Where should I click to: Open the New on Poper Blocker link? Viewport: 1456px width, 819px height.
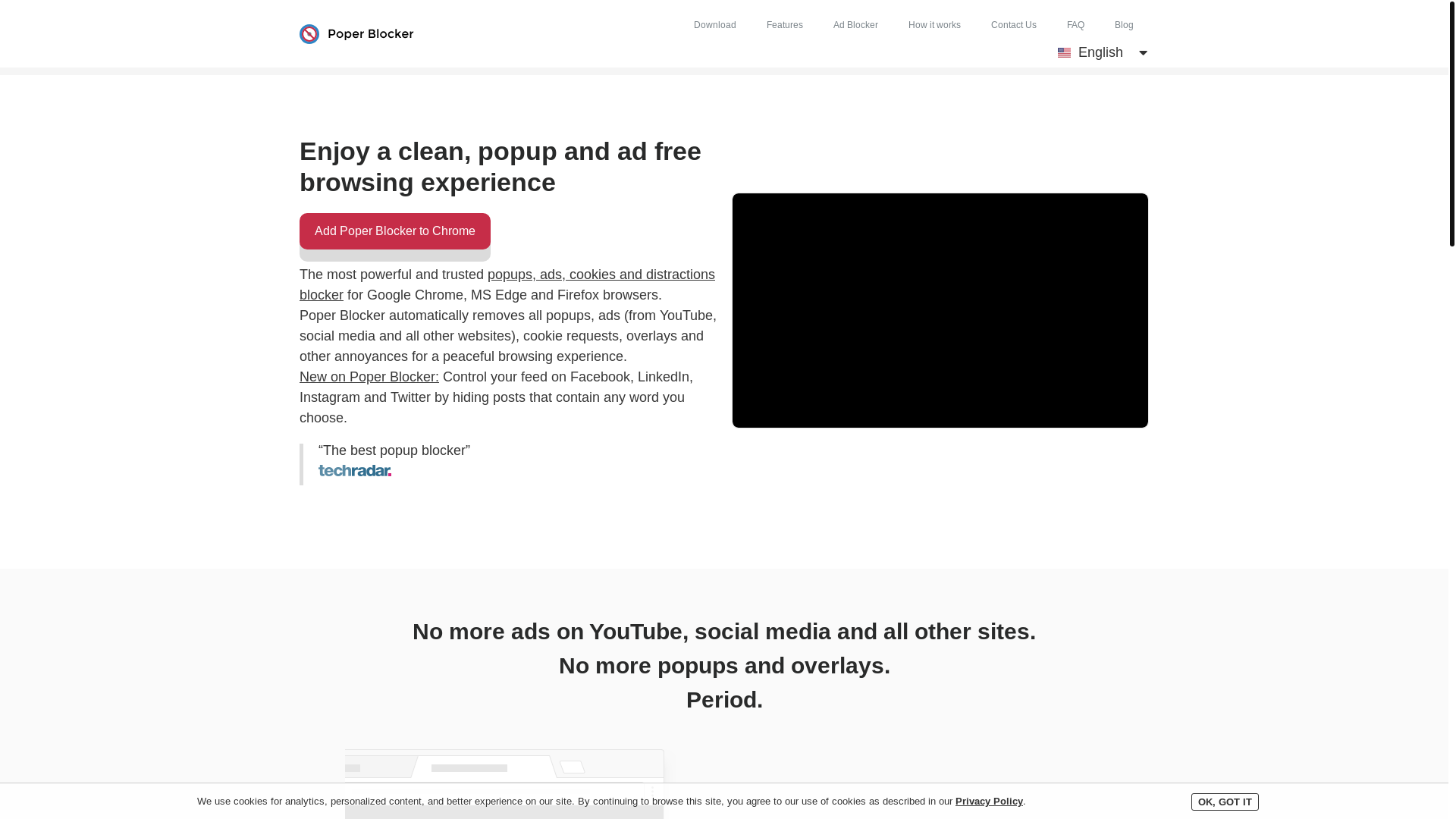tap(369, 377)
